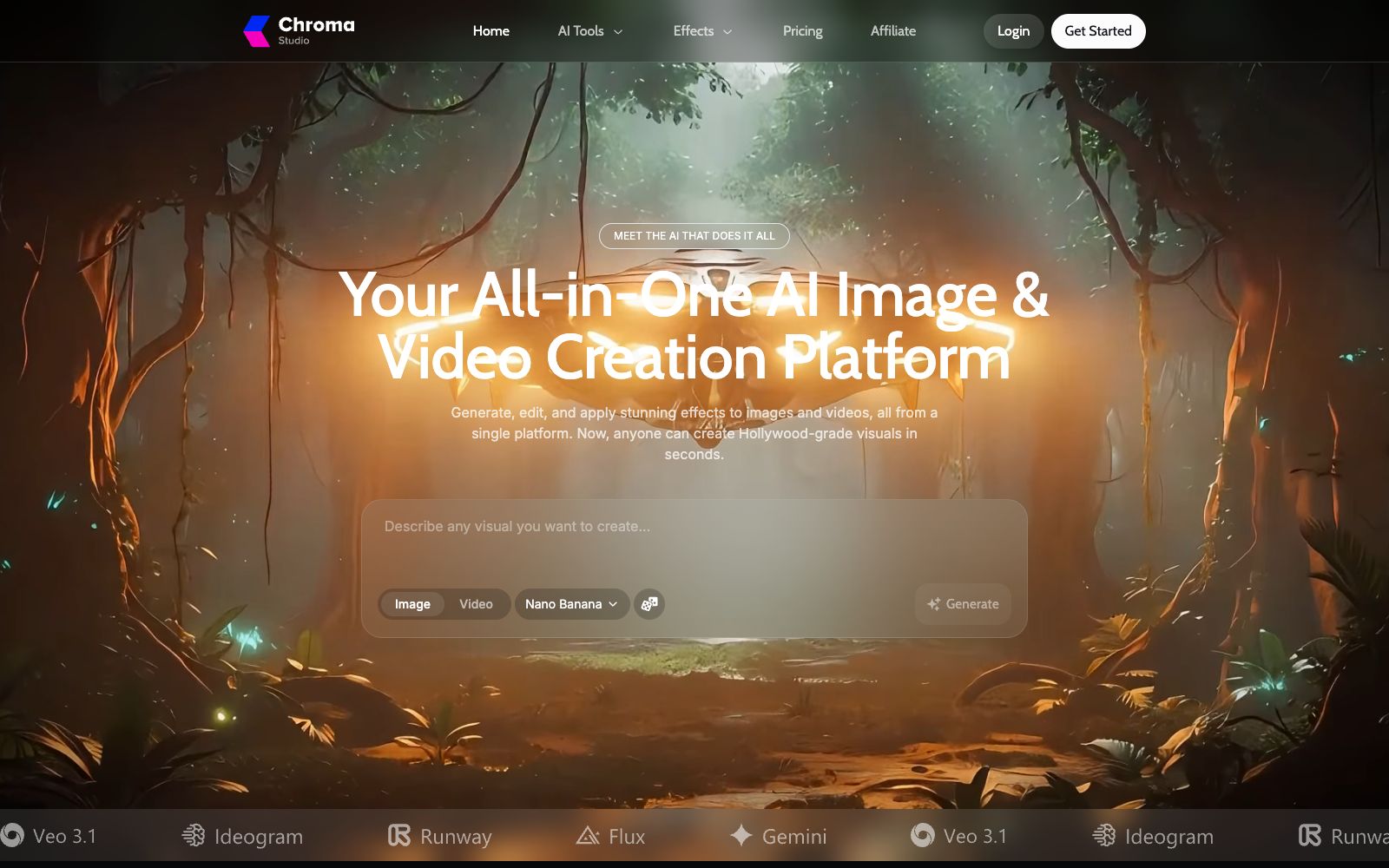This screenshot has height=868, width=1389.
Task: Select the Image mode toggle
Action: click(412, 604)
